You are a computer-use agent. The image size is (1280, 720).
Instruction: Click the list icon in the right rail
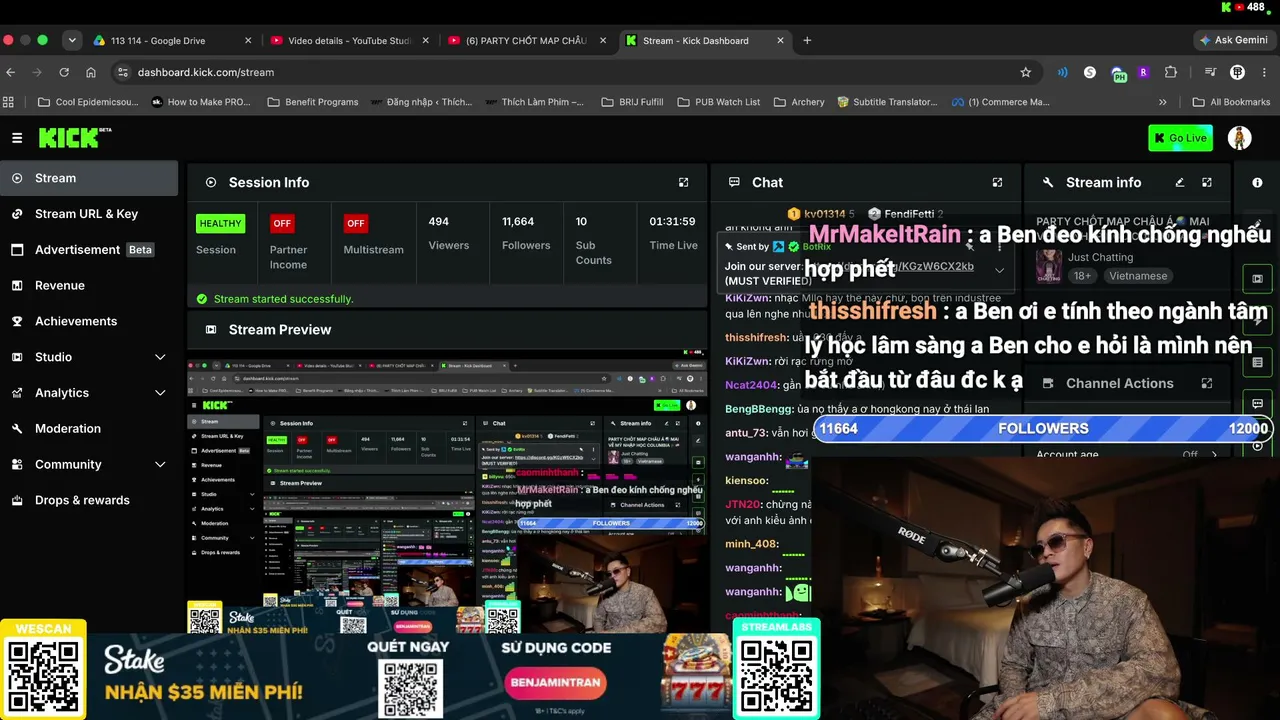coord(1257,362)
